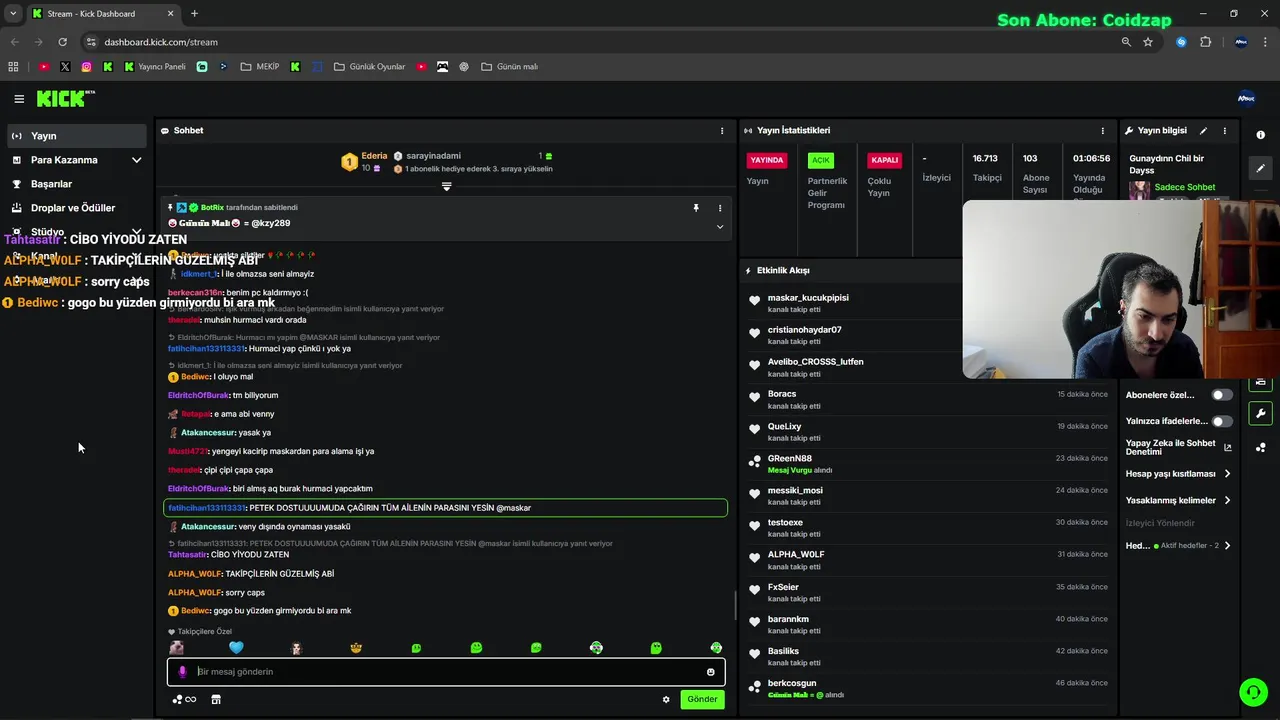Open the Sohbet panel three-dot menu
The height and width of the screenshot is (720, 1280).
[722, 131]
